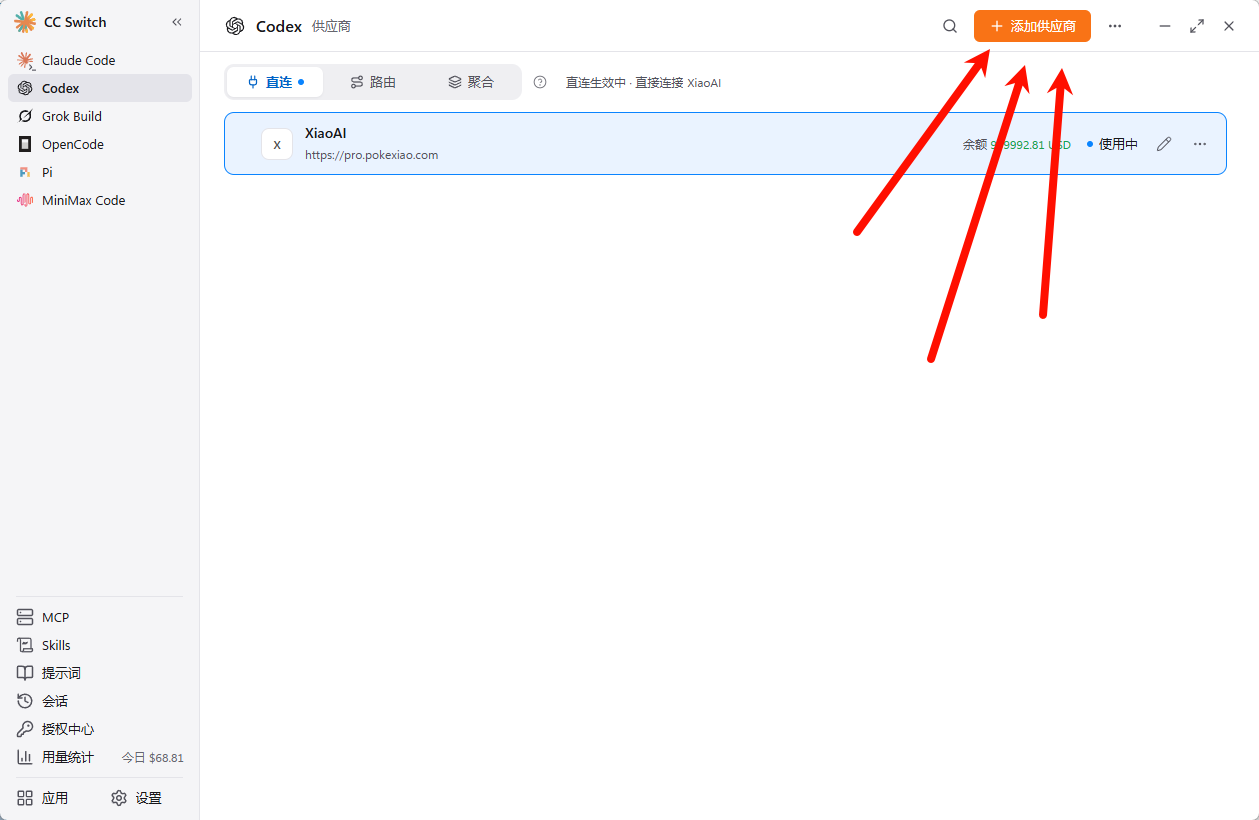Click the 添加供应商 orange button
The height and width of the screenshot is (820, 1259).
[x=1032, y=26]
